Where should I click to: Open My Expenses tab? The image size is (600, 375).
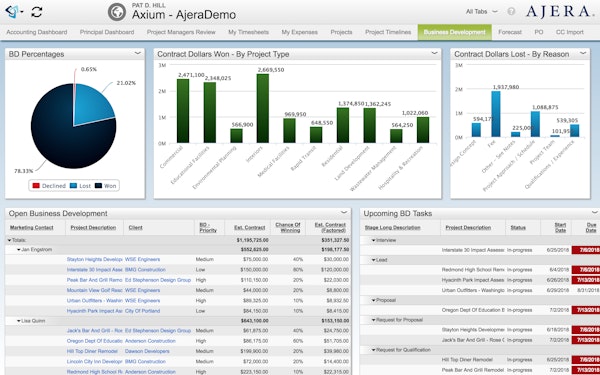[300, 32]
